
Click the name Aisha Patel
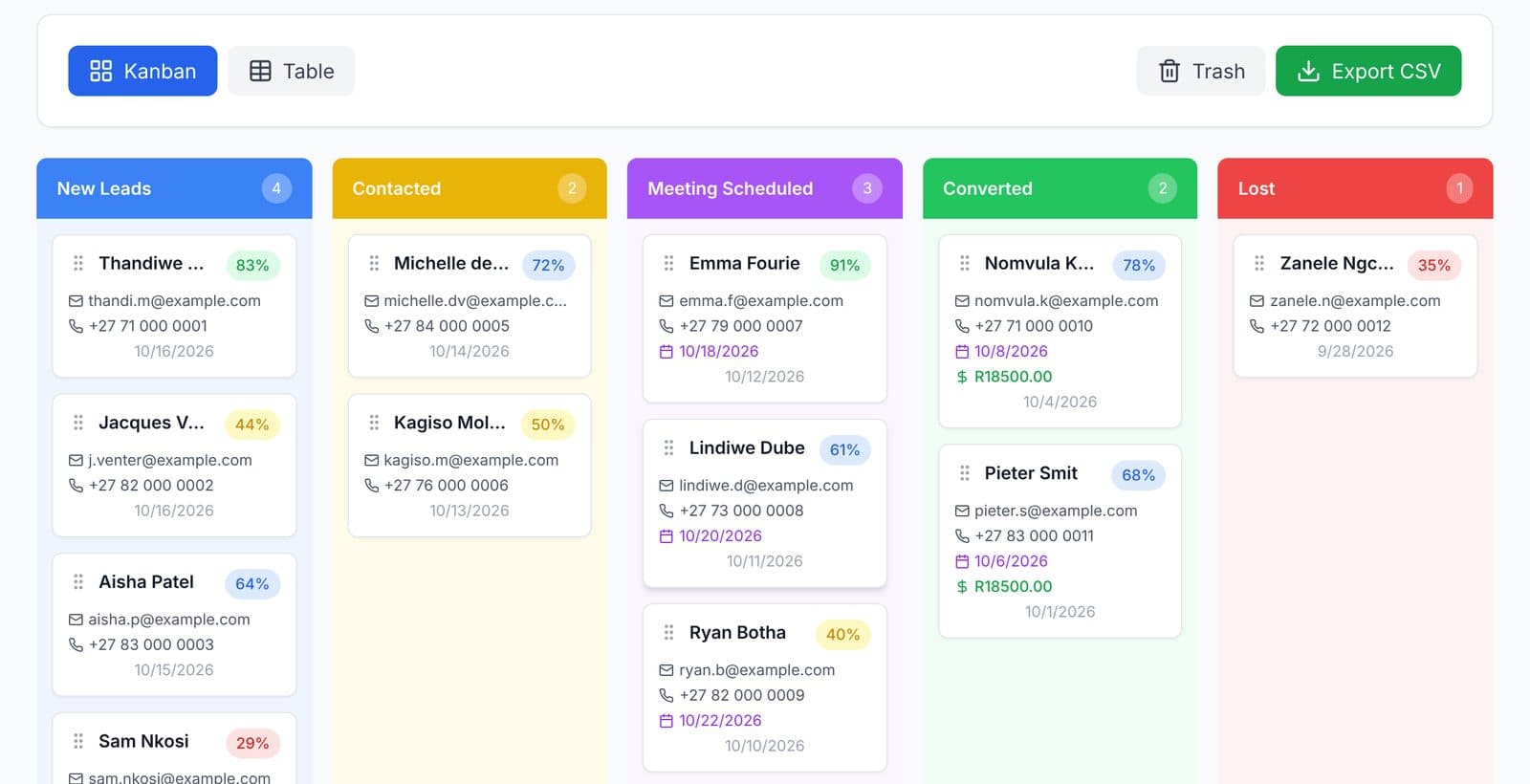coord(146,581)
